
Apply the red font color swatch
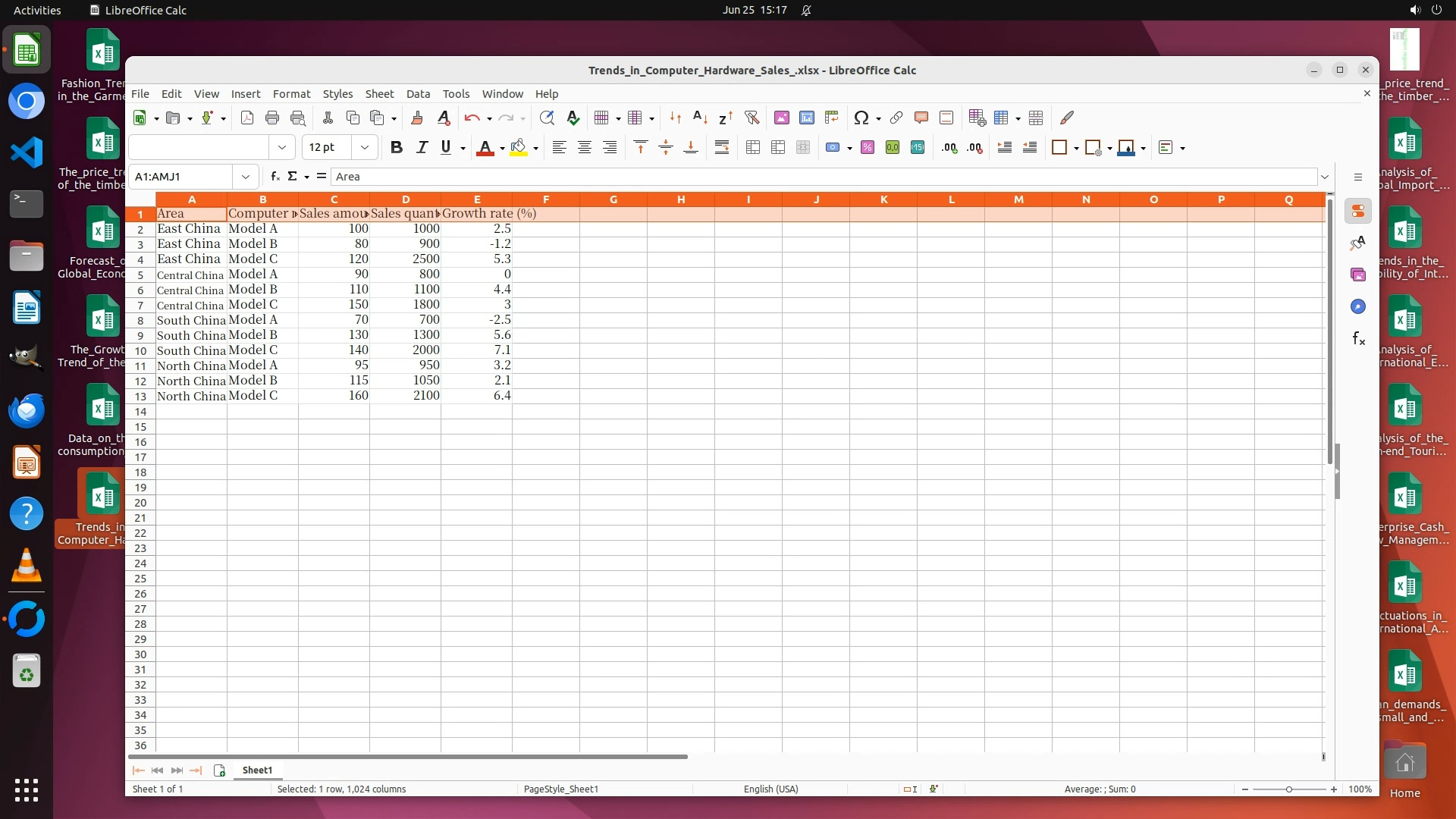[x=485, y=148]
